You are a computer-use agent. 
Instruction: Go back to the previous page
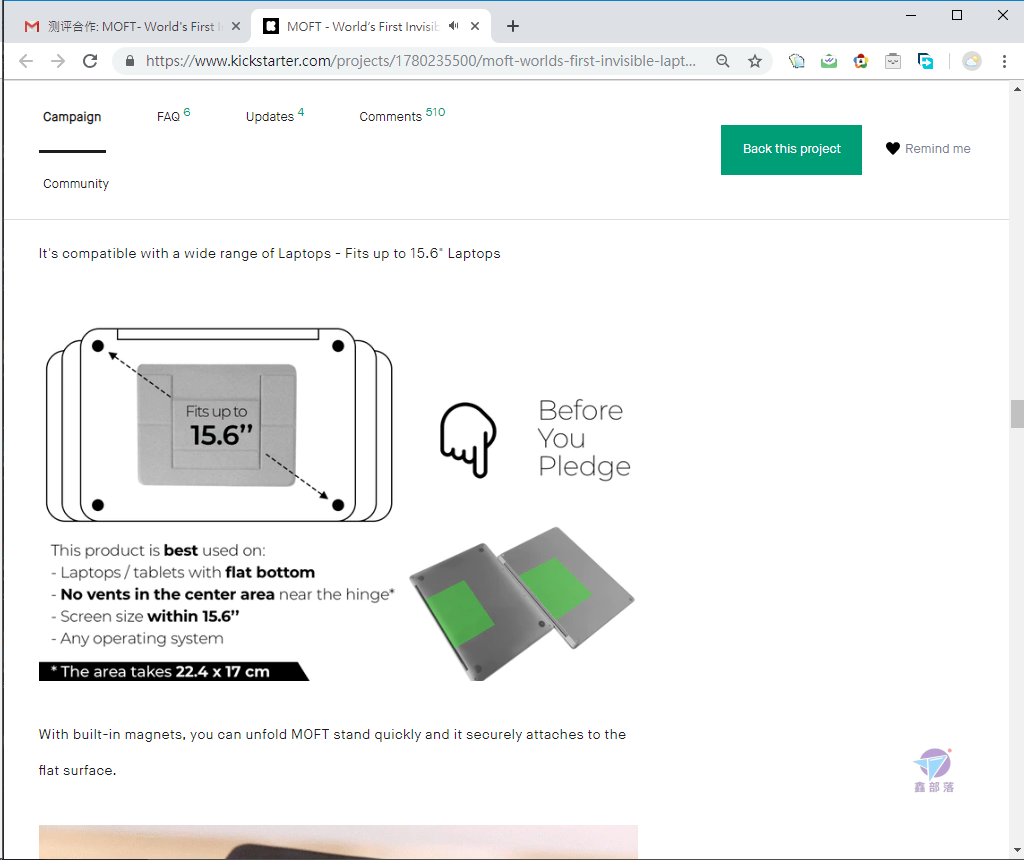tap(26, 61)
